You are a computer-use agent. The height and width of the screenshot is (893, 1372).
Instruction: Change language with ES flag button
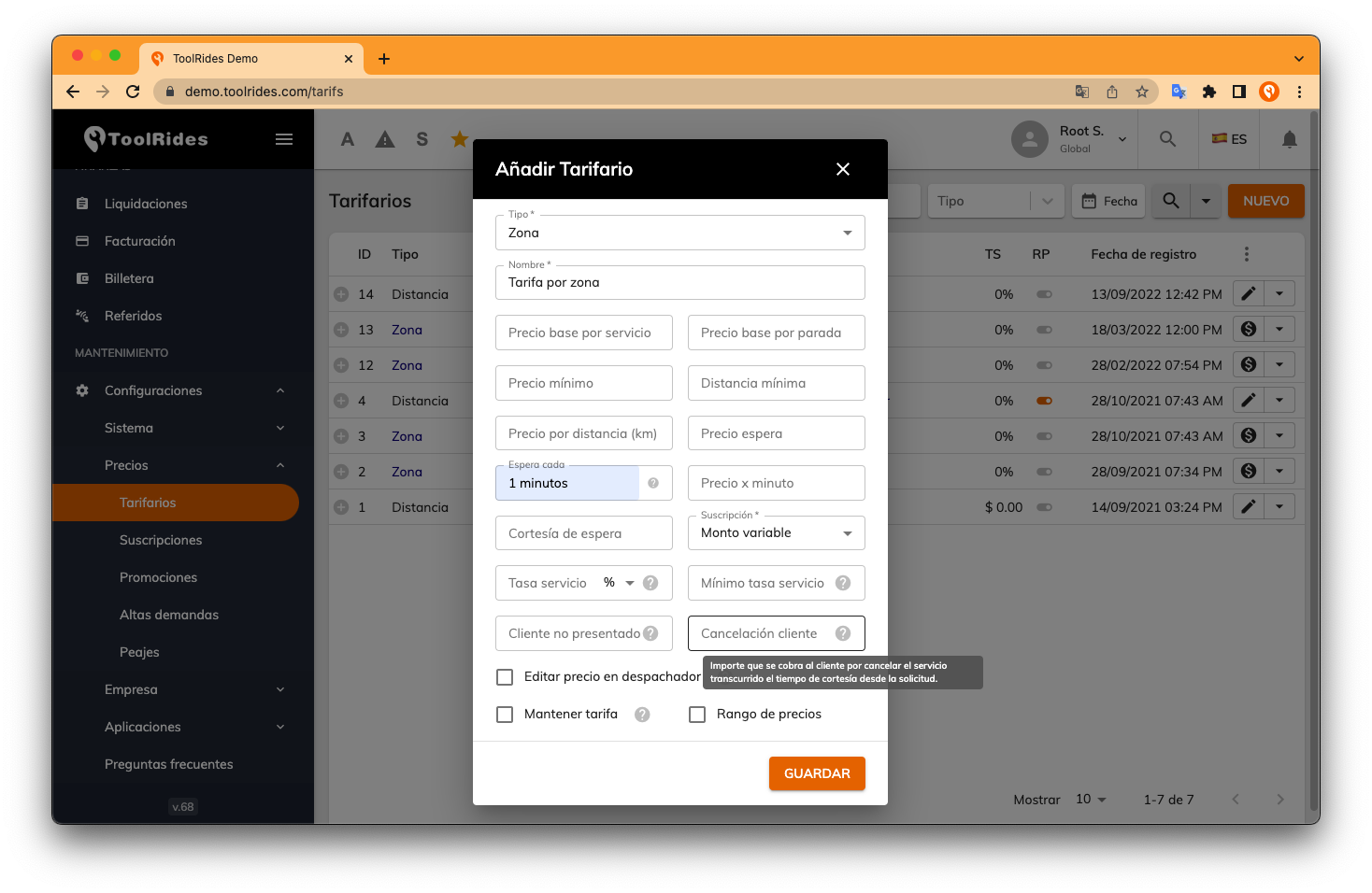[x=1229, y=139]
